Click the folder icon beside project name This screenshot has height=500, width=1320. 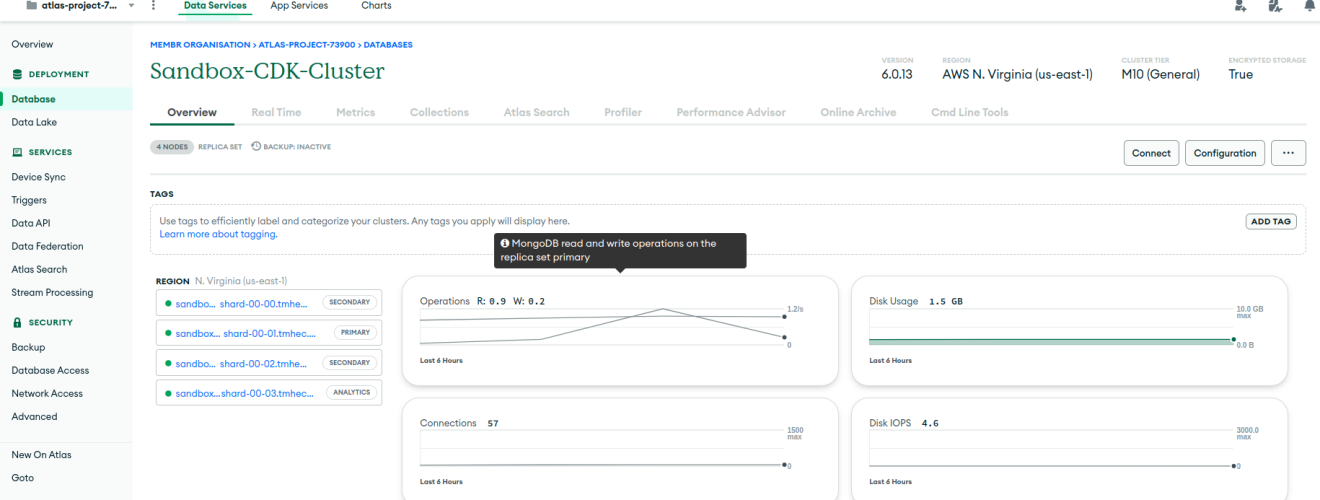(x=31, y=6)
